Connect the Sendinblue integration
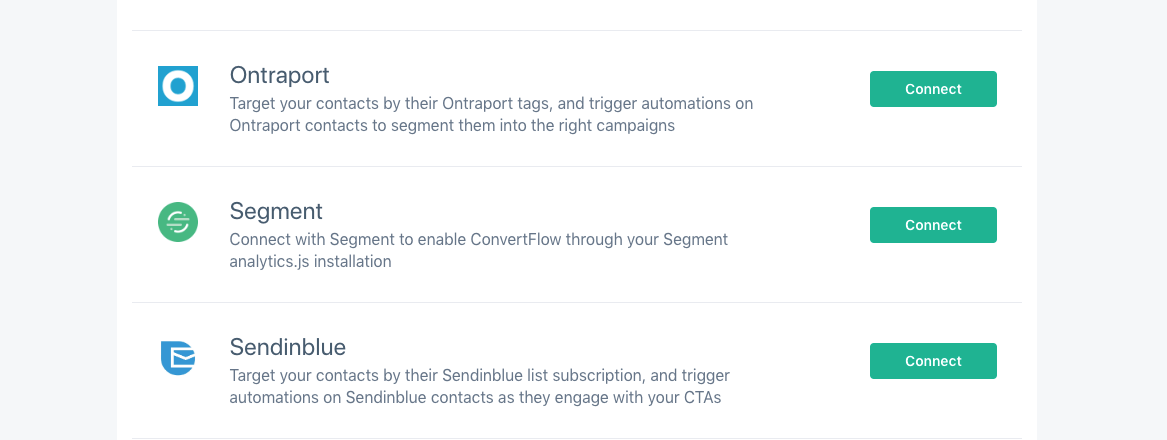1167x440 pixels. point(933,361)
